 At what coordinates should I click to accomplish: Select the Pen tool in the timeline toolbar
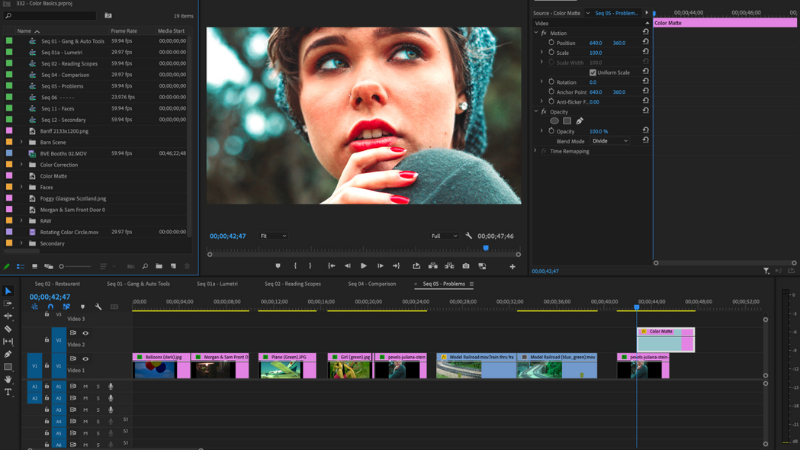(8, 354)
